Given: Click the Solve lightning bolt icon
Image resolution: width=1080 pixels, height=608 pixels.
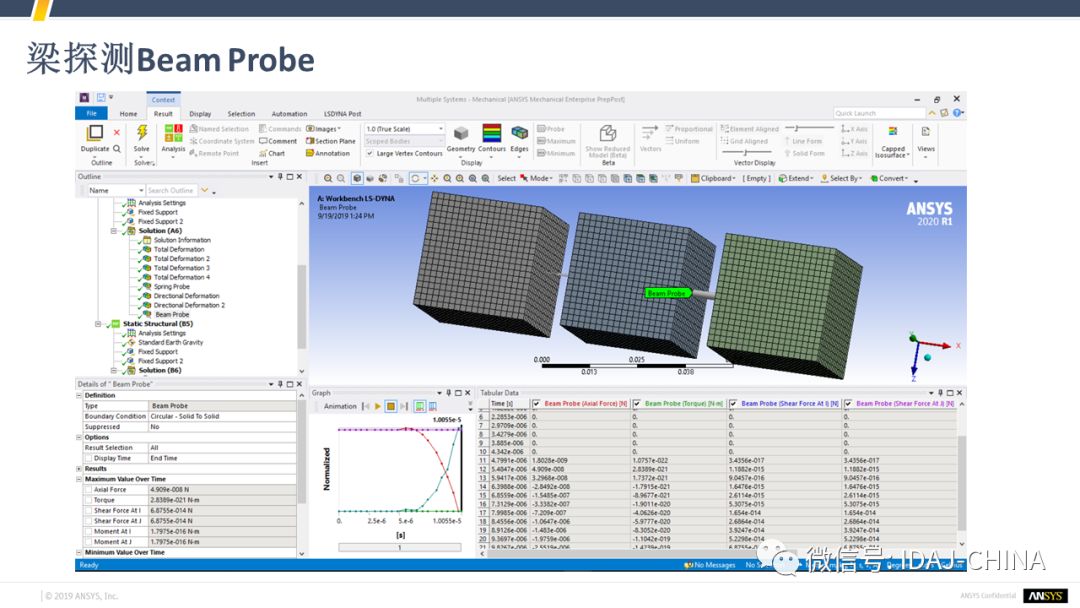Looking at the screenshot, I should pos(142,133).
